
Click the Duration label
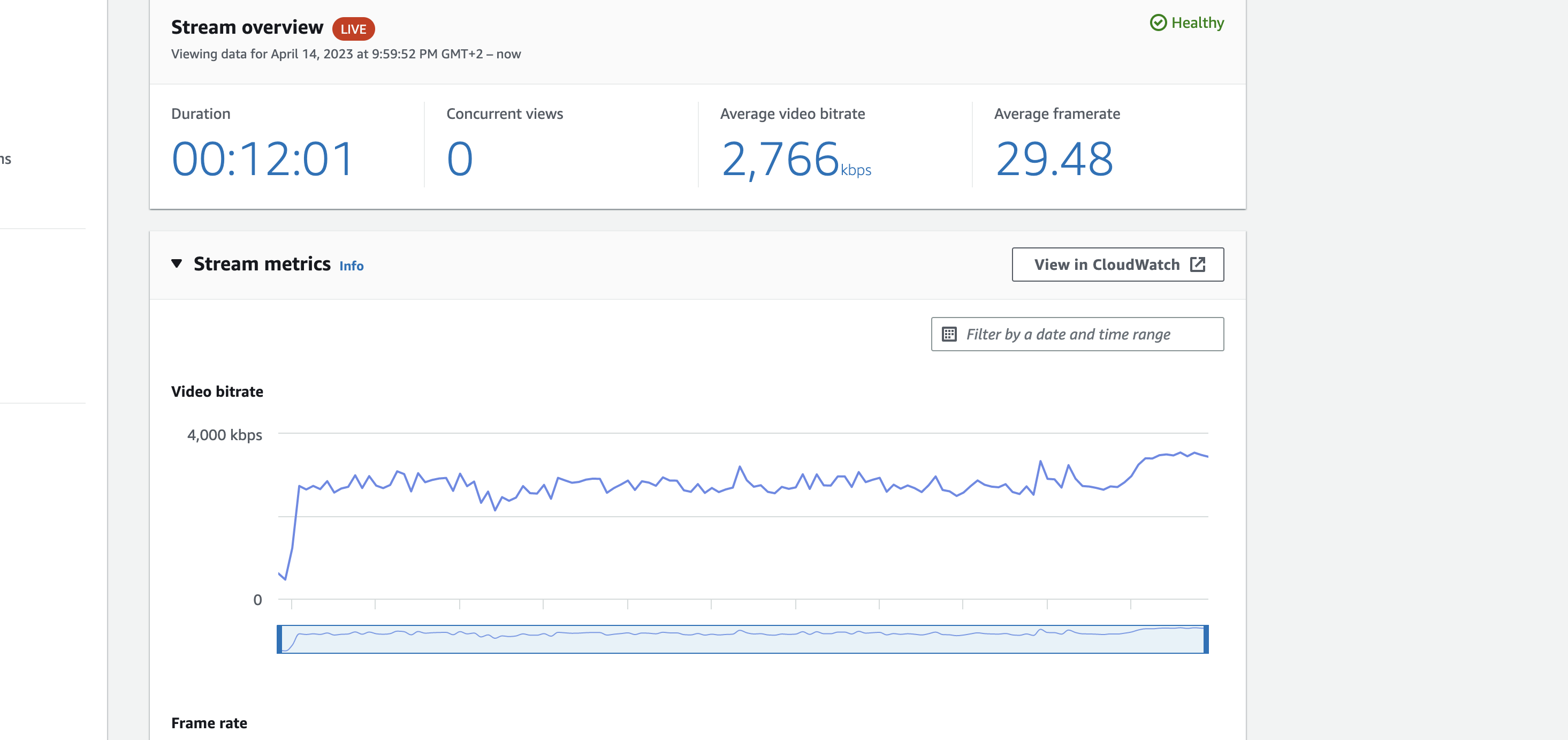pyautogui.click(x=201, y=114)
